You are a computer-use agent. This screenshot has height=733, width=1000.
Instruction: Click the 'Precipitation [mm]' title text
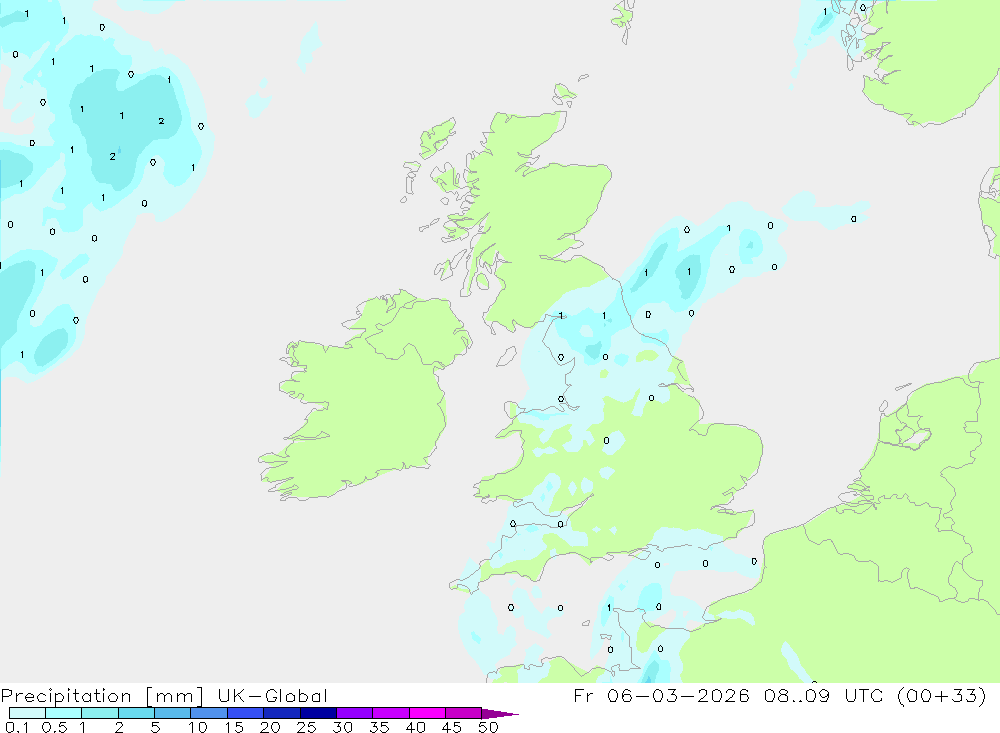click(102, 696)
